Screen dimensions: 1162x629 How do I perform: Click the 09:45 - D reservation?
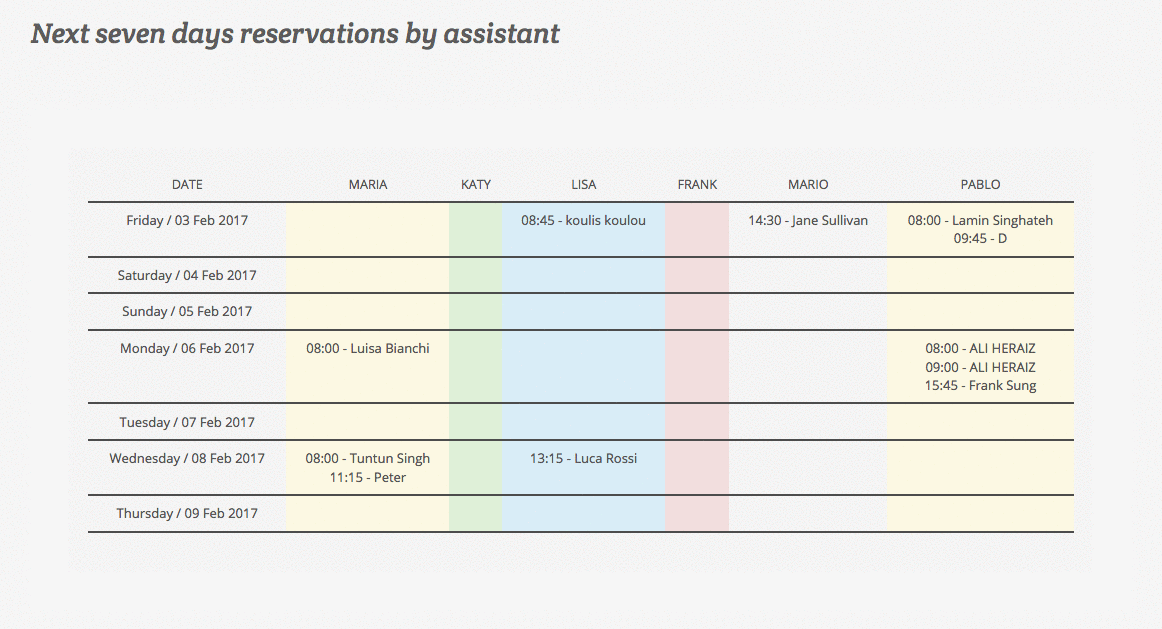(980, 239)
